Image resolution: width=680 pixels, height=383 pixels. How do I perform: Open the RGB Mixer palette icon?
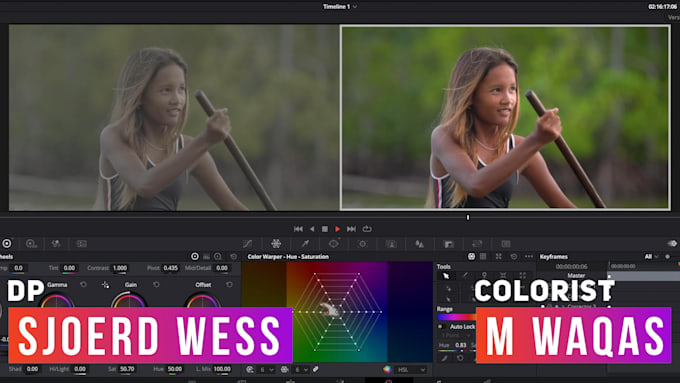[x=56, y=244]
